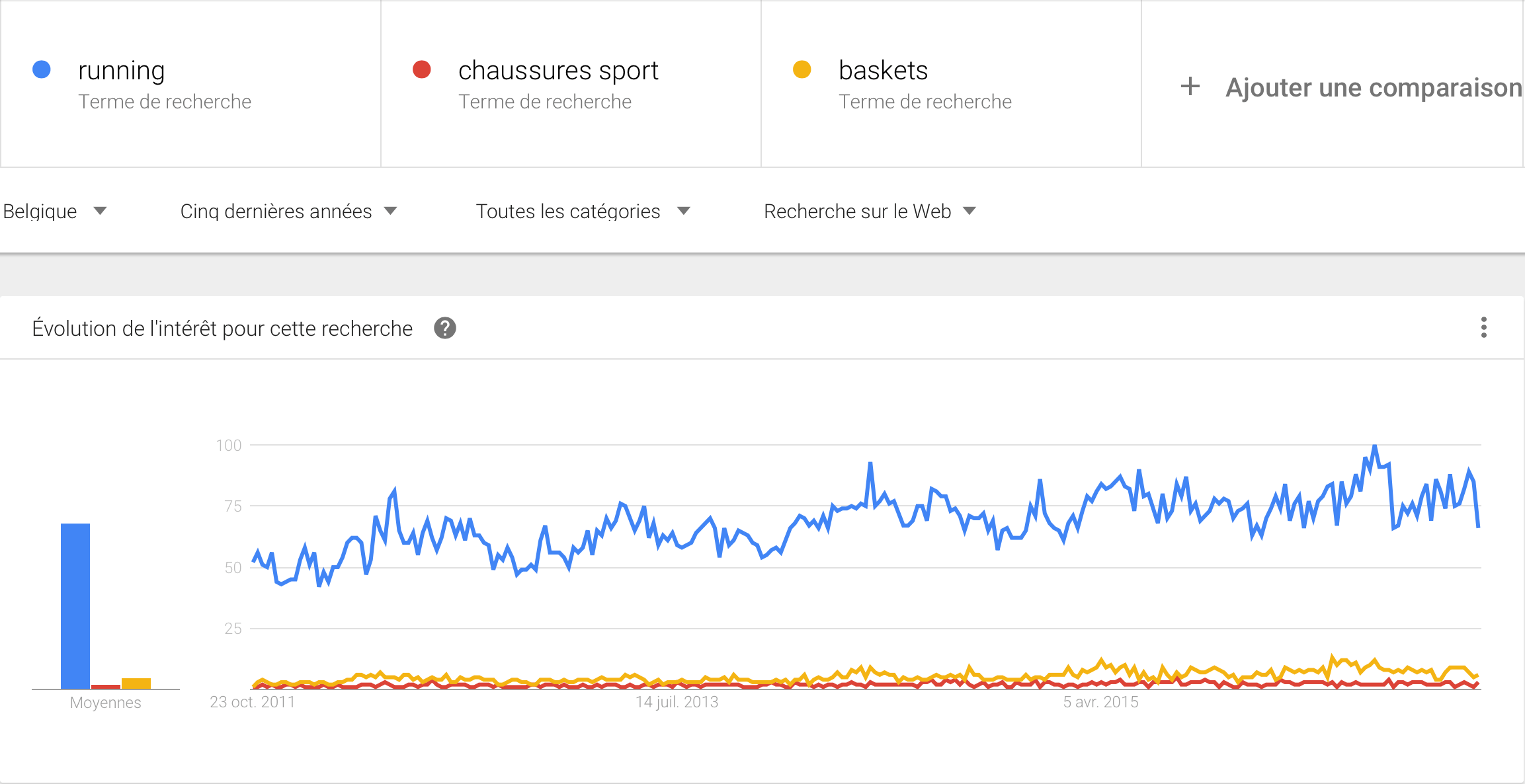Click the plus icon to add comparison
Viewport: 1525px width, 784px height.
coord(1190,86)
